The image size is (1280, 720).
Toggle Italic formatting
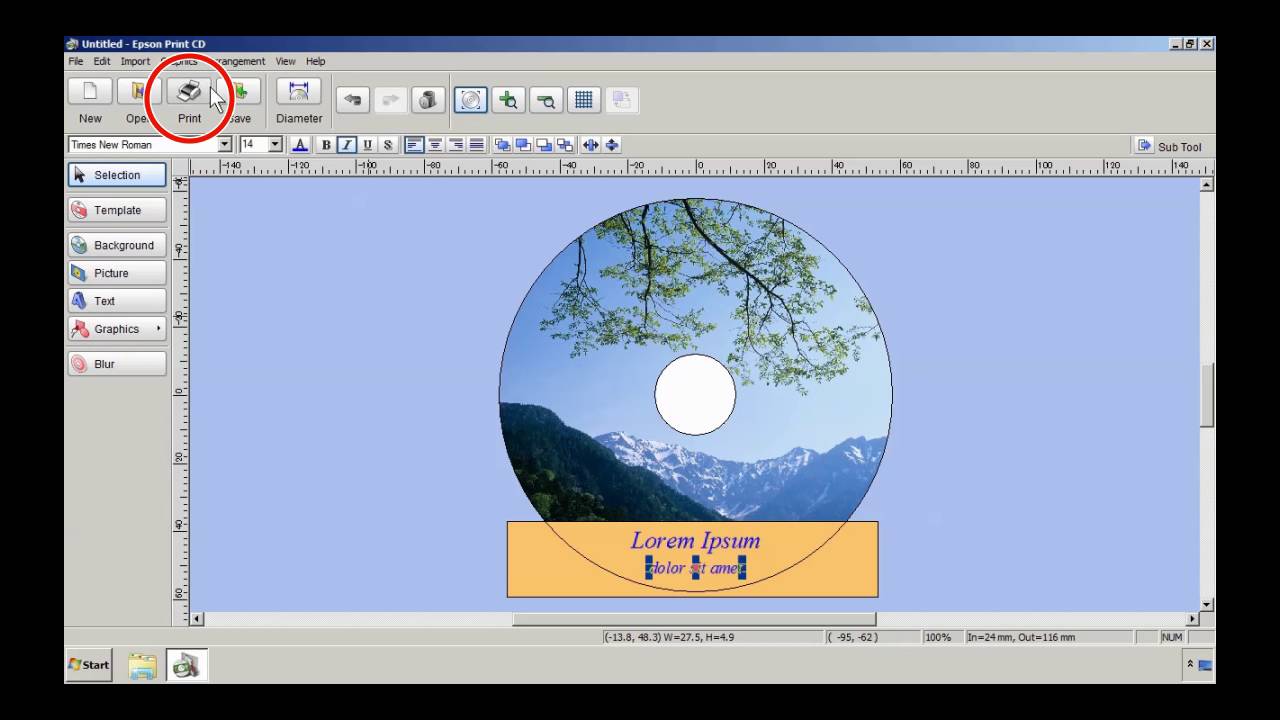[x=347, y=145]
